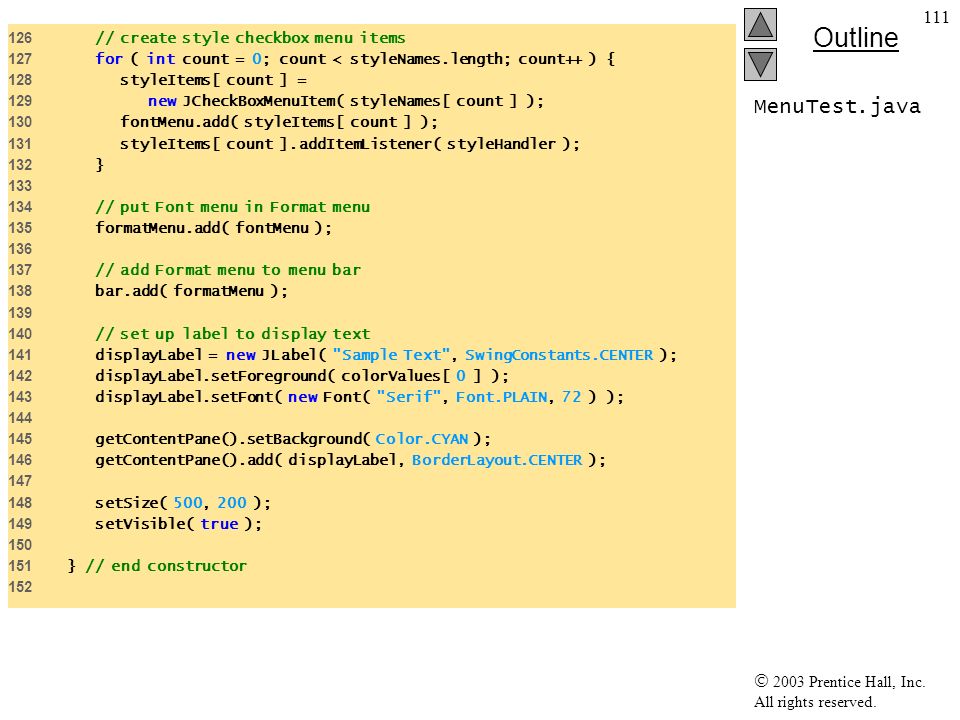Click 'styleItems[ count ] =' on line 128
This screenshot has width=960, height=720.
coord(214,80)
